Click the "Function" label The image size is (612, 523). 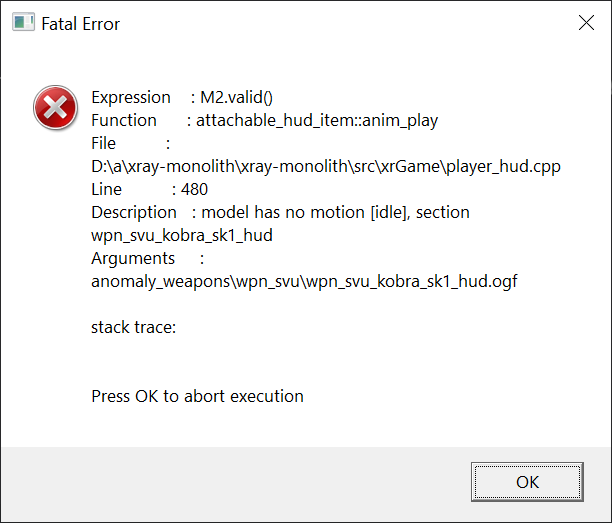click(x=124, y=120)
